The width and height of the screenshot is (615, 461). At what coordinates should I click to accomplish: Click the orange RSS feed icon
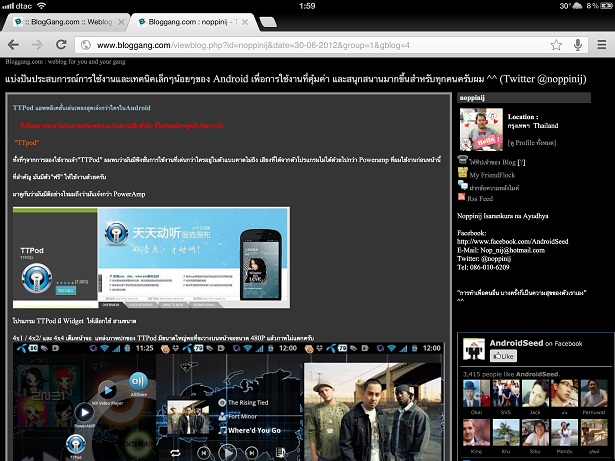tap(461, 197)
